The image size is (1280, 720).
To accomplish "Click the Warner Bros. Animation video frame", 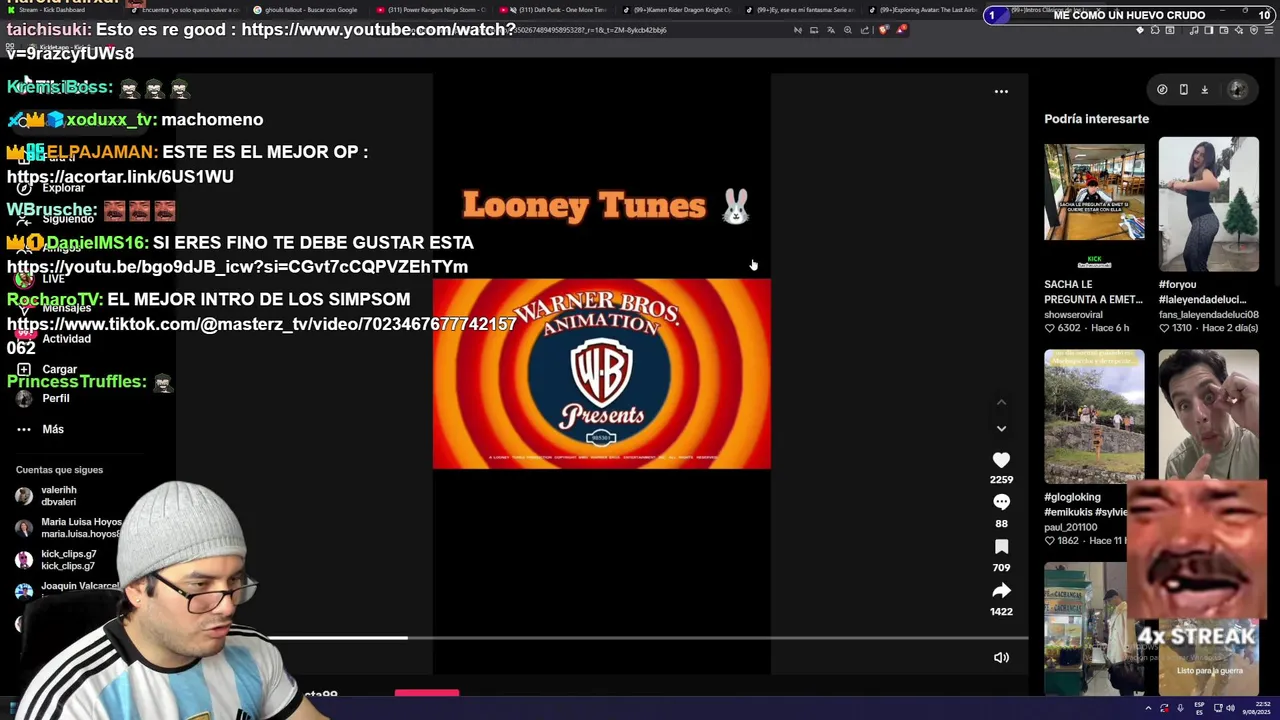I will coord(601,373).
